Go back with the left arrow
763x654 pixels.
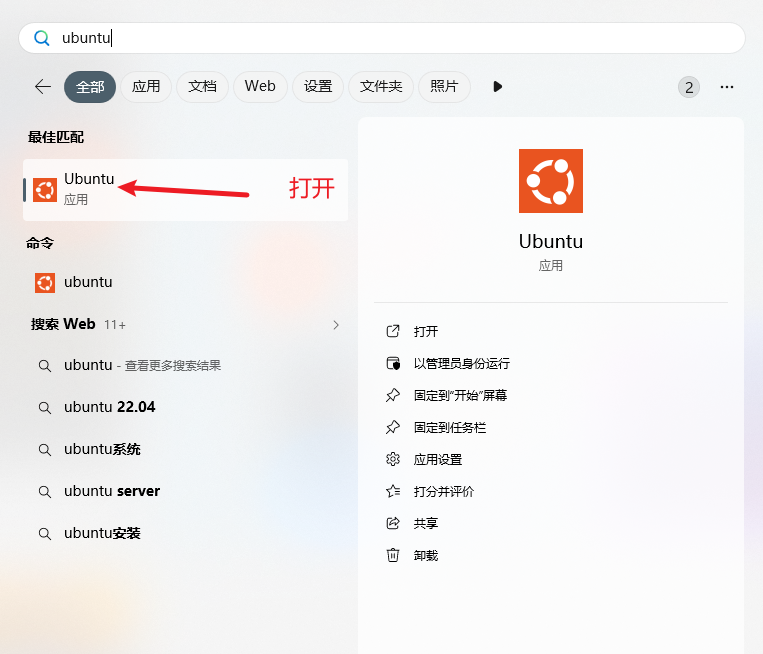[43, 87]
